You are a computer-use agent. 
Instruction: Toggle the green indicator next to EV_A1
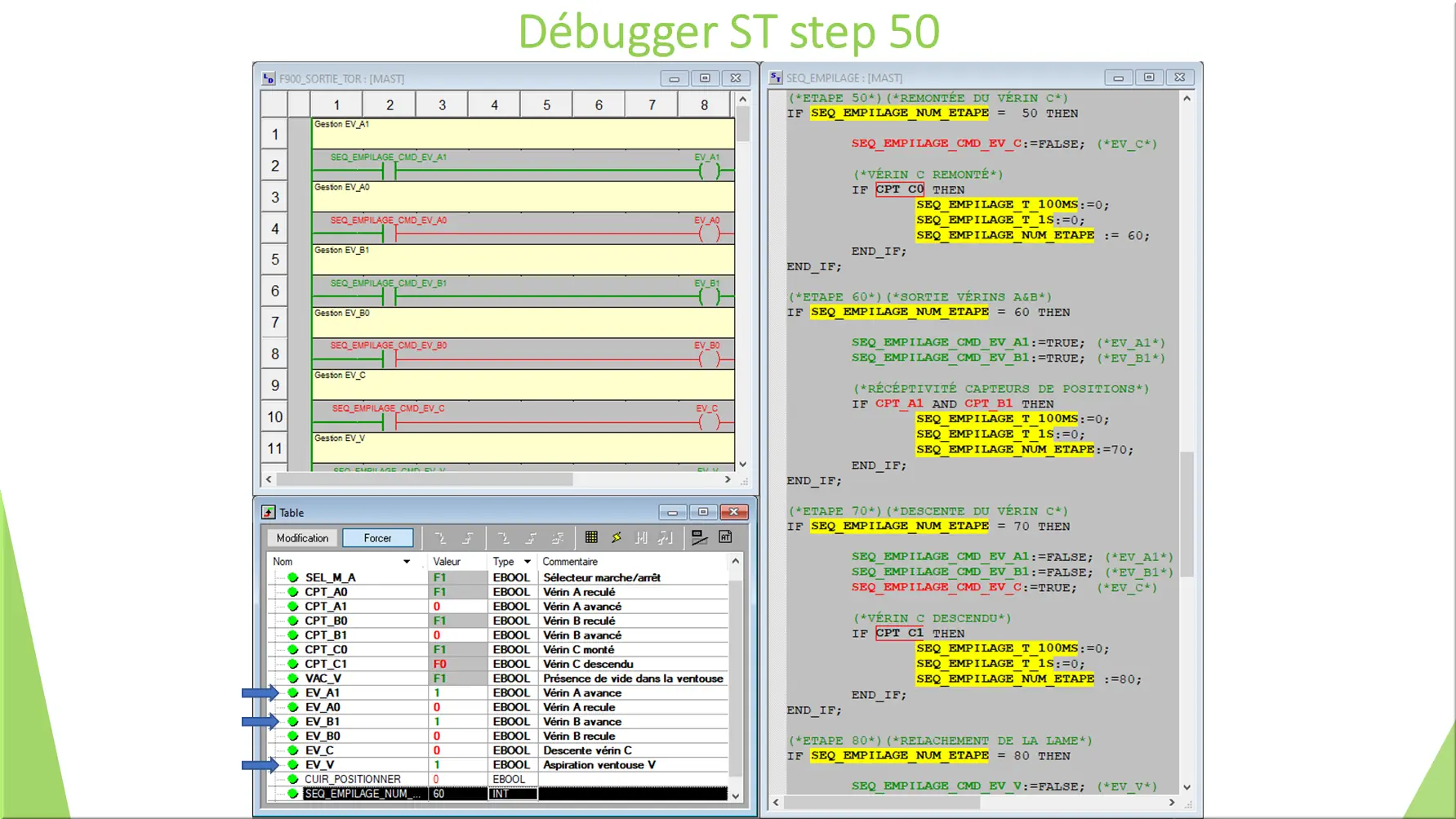pyautogui.click(x=292, y=692)
